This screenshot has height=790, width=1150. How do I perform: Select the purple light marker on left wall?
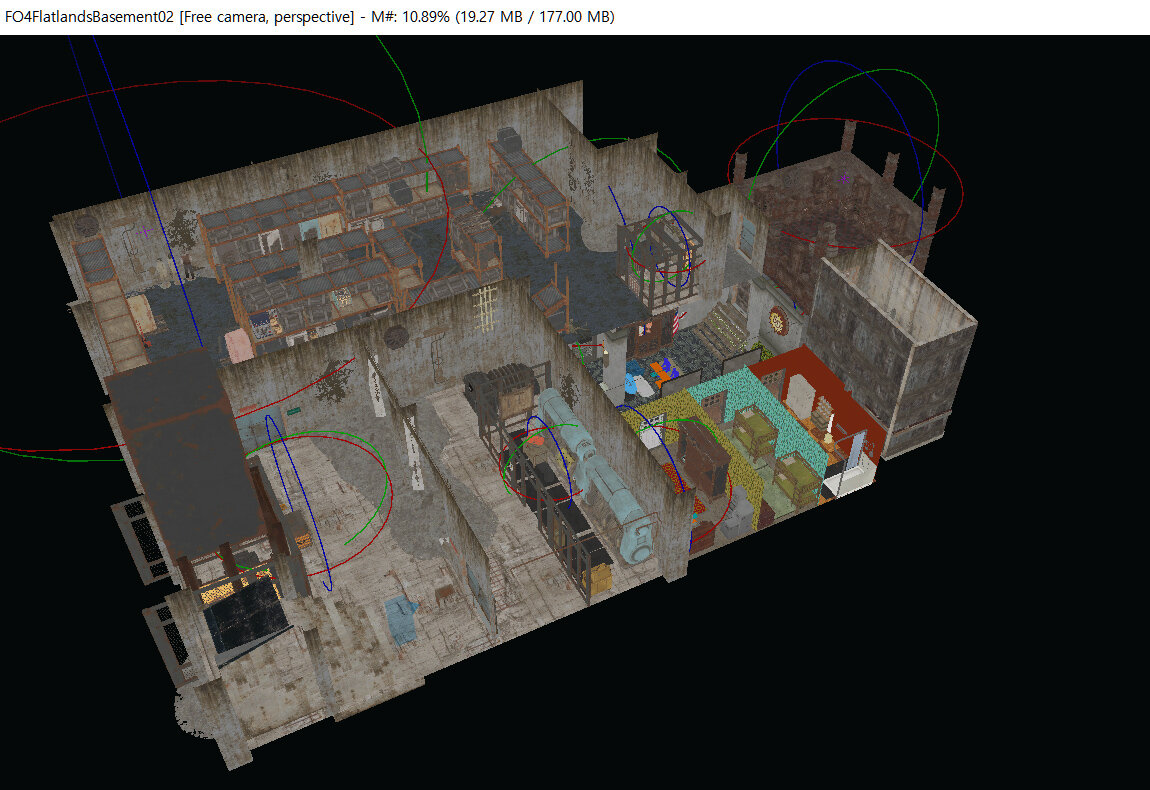pos(146,232)
